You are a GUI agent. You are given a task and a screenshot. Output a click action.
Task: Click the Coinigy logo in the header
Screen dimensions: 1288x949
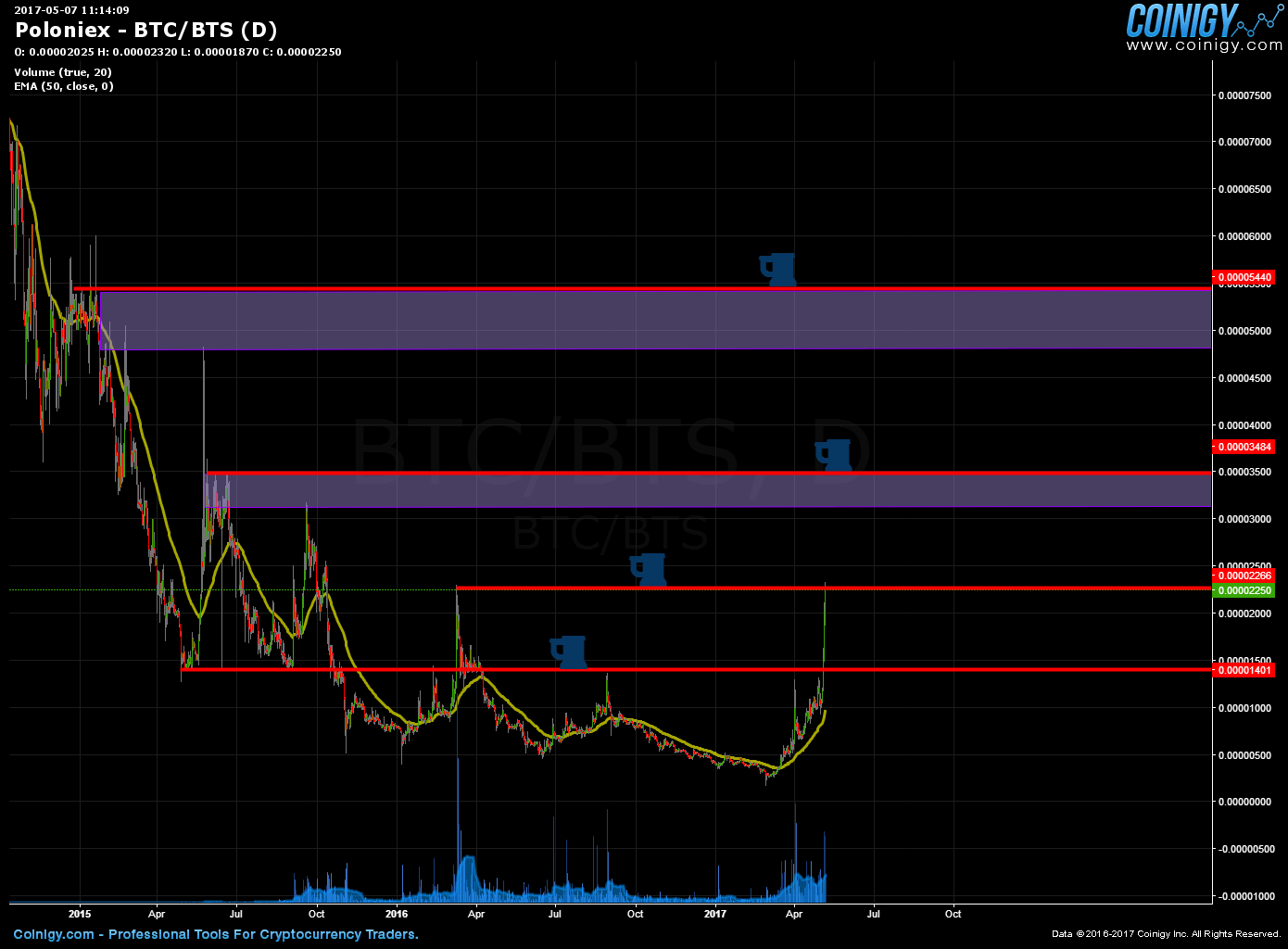1204,20
